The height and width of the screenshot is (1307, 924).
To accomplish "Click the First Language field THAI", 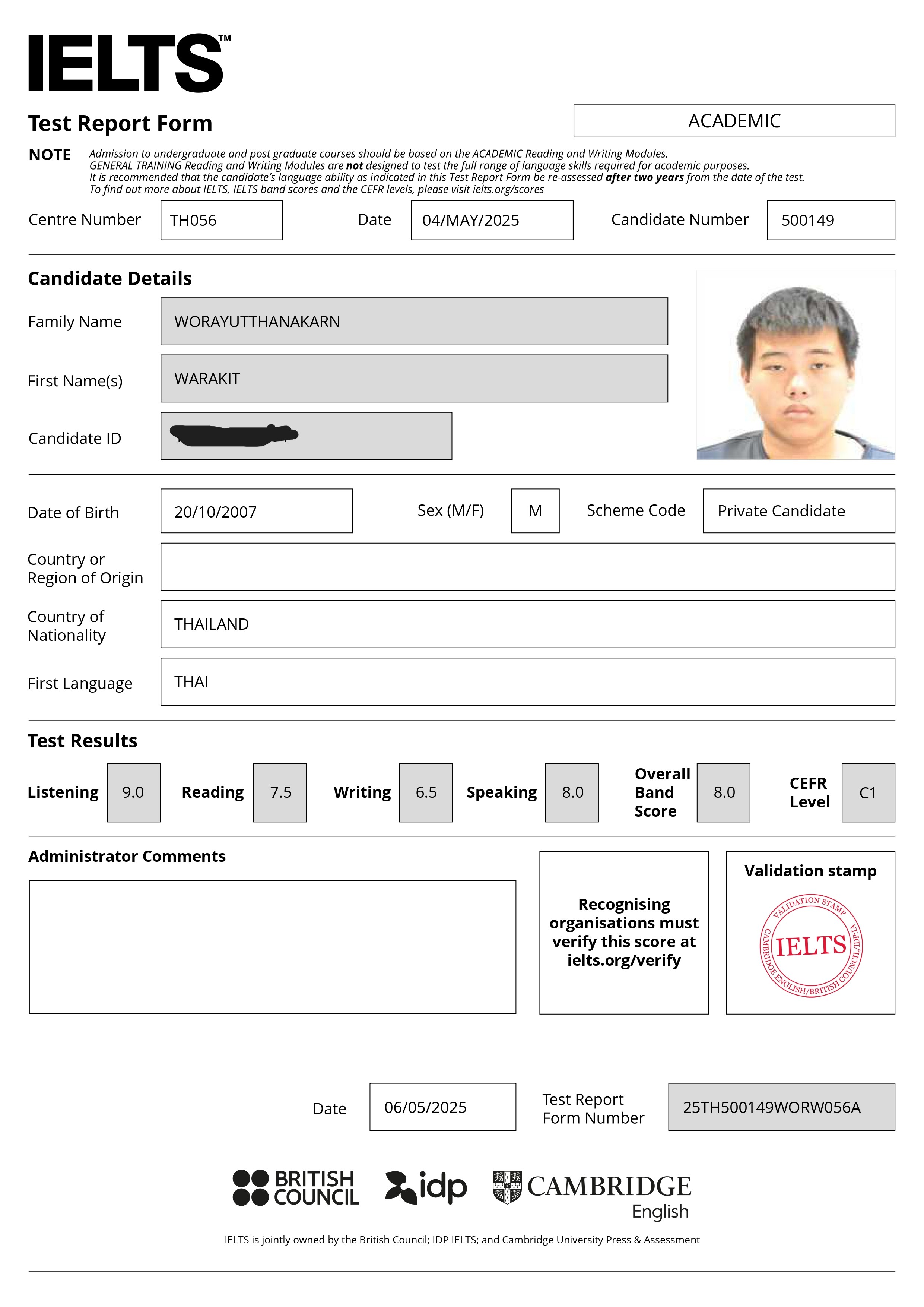I will [x=527, y=682].
